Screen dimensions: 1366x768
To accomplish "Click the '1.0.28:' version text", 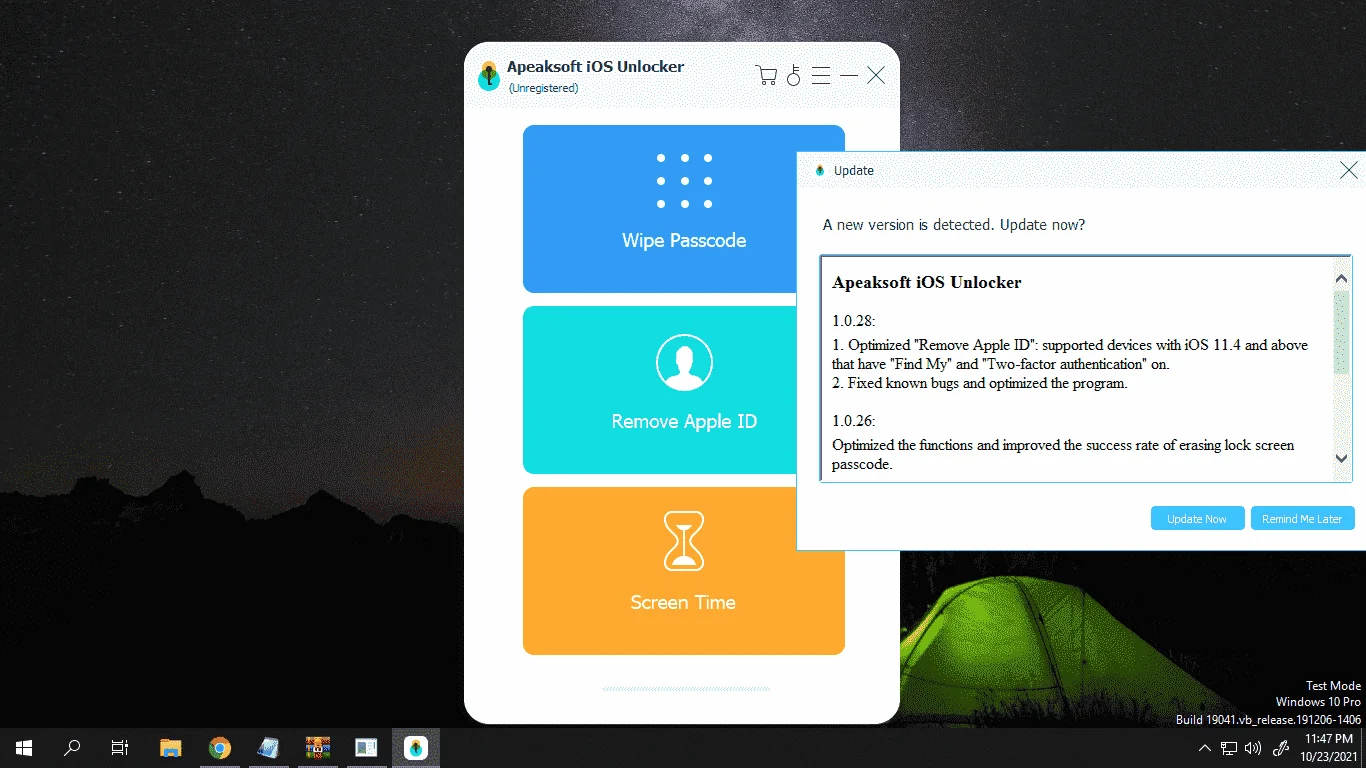I will click(x=853, y=321).
